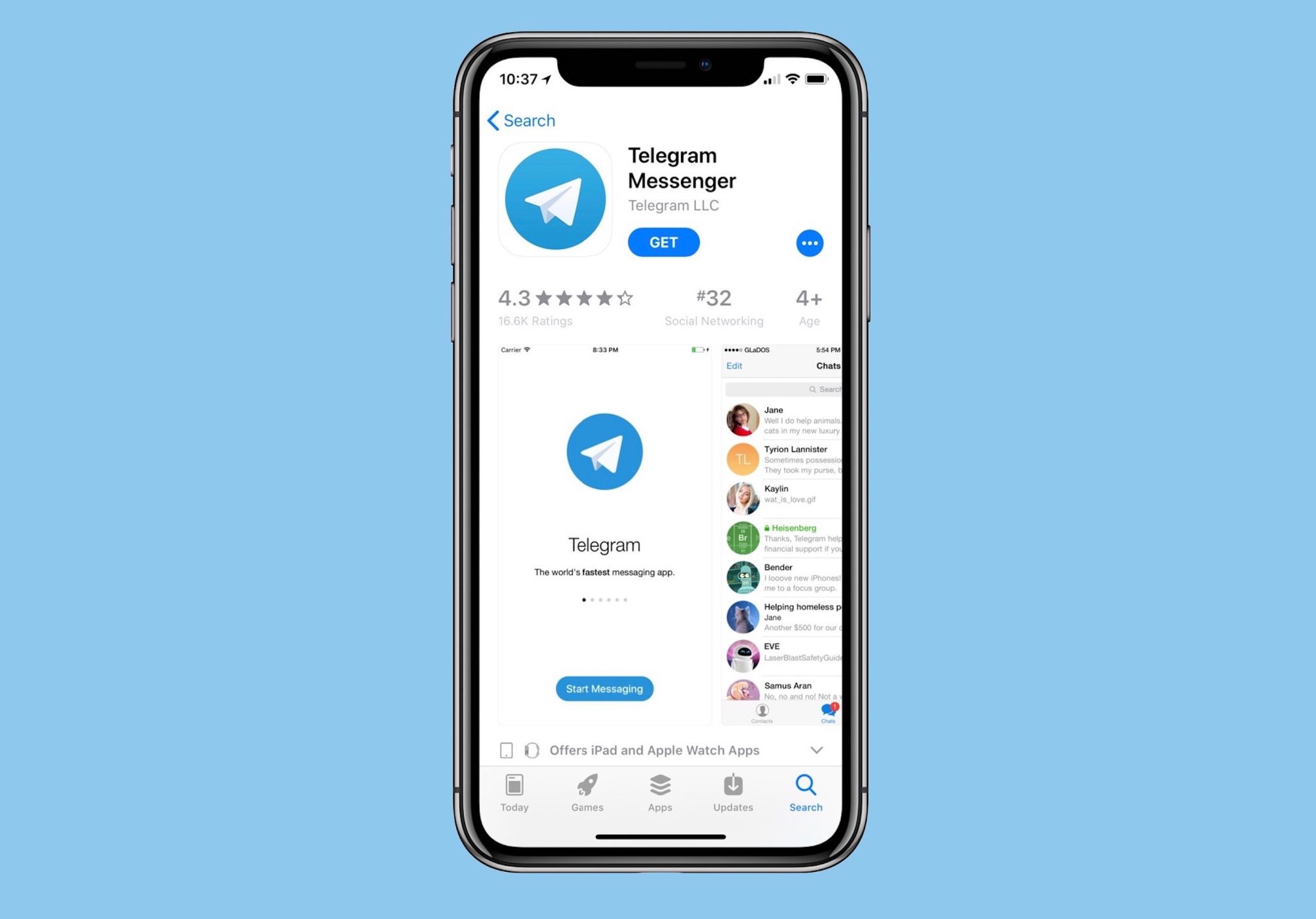Tap the Start Messaging button
This screenshot has height=919, width=1316.
(605, 689)
